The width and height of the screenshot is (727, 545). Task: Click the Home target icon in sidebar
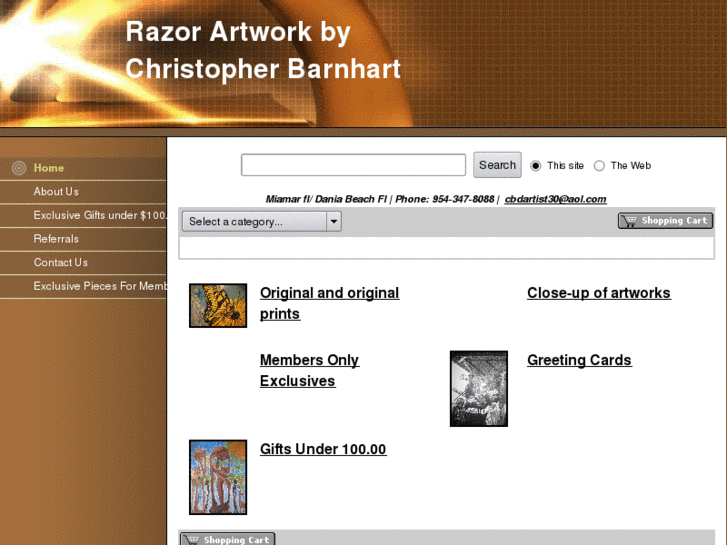coord(19,168)
